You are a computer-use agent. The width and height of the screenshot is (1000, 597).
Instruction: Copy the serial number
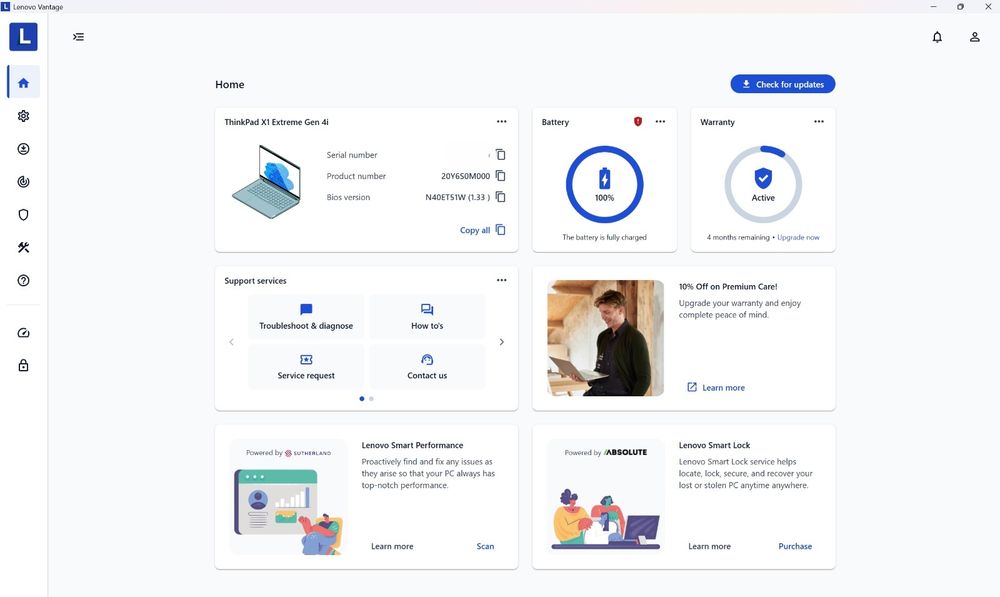click(501, 154)
